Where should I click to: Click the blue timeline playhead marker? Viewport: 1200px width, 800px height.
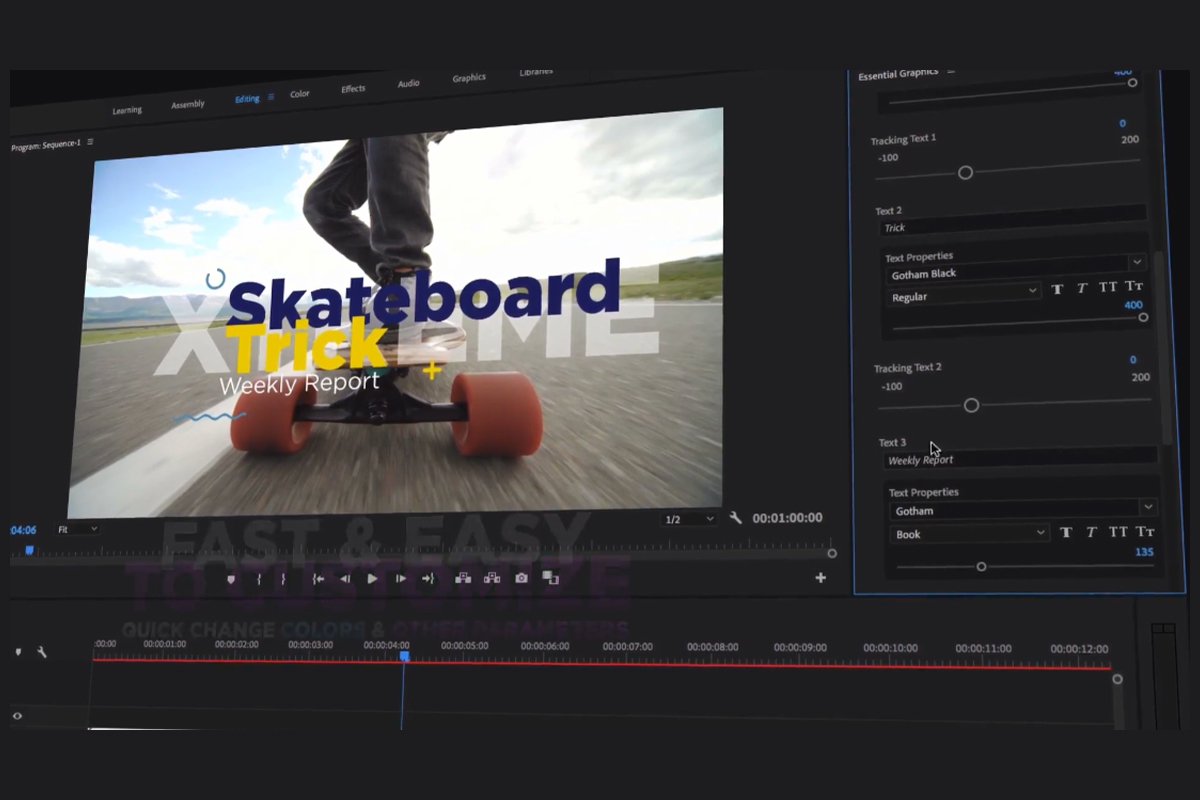click(404, 656)
